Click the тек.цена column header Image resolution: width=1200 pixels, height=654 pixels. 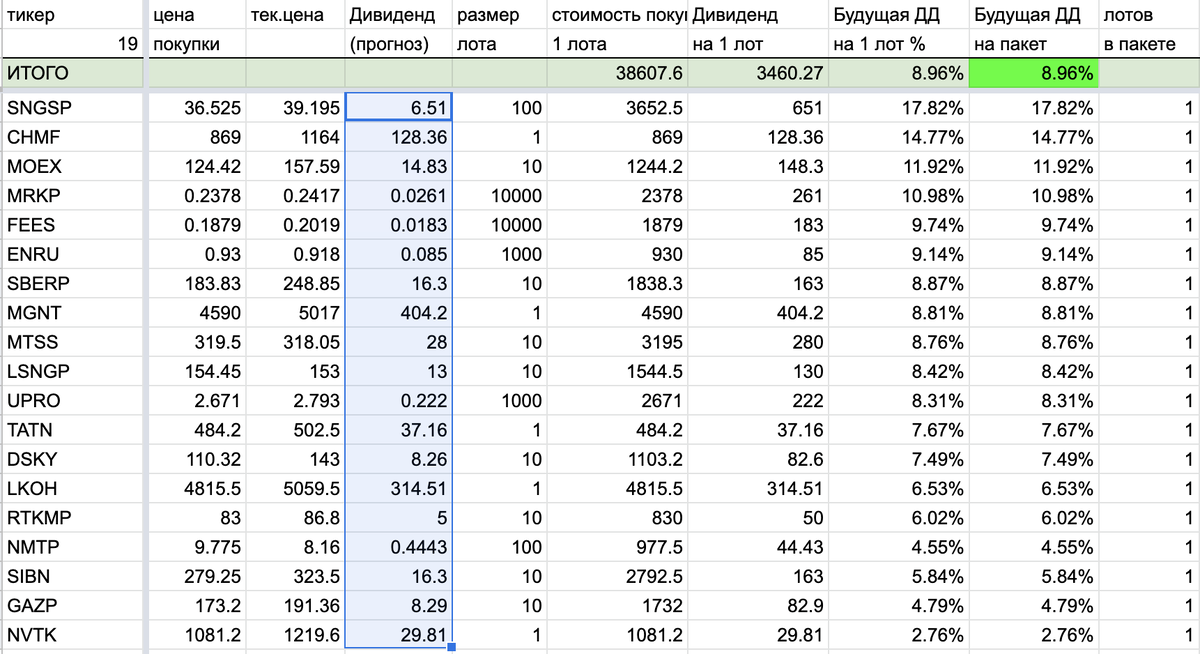pyautogui.click(x=295, y=16)
